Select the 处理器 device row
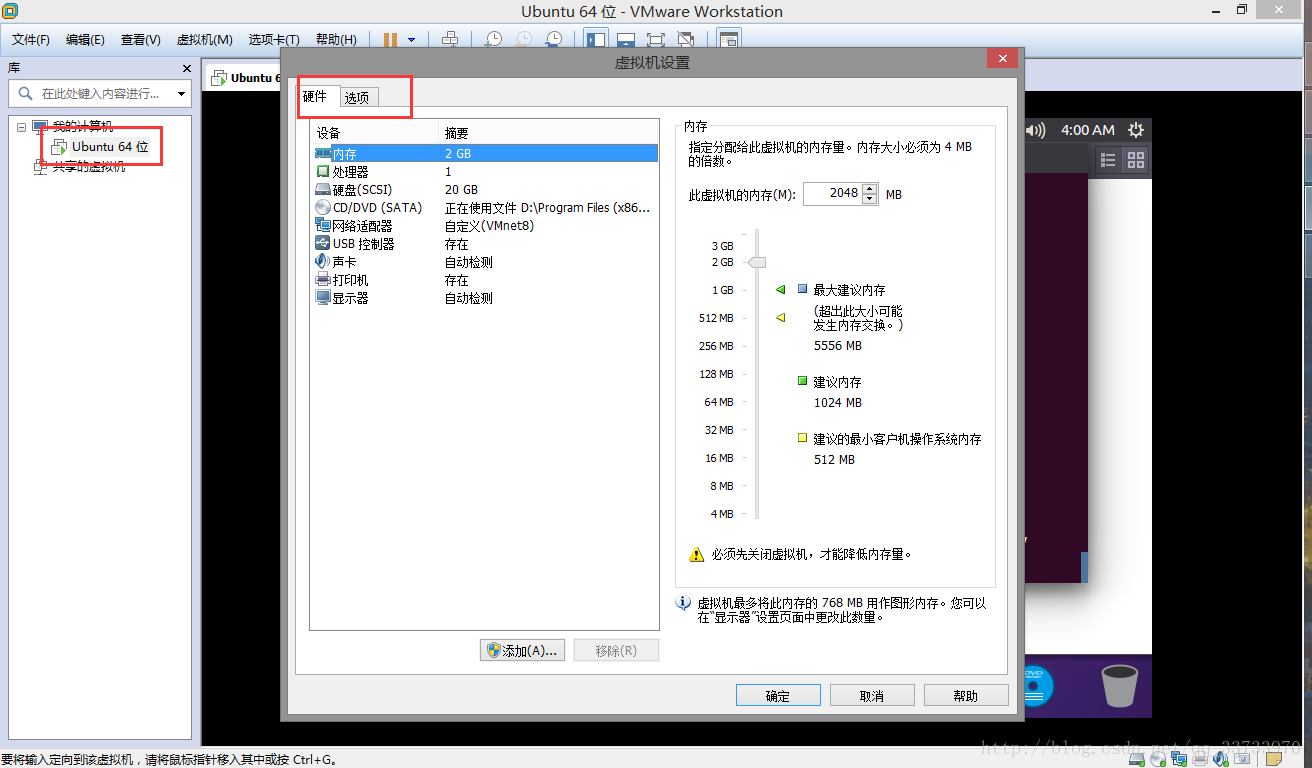The height and width of the screenshot is (768, 1312). [485, 172]
